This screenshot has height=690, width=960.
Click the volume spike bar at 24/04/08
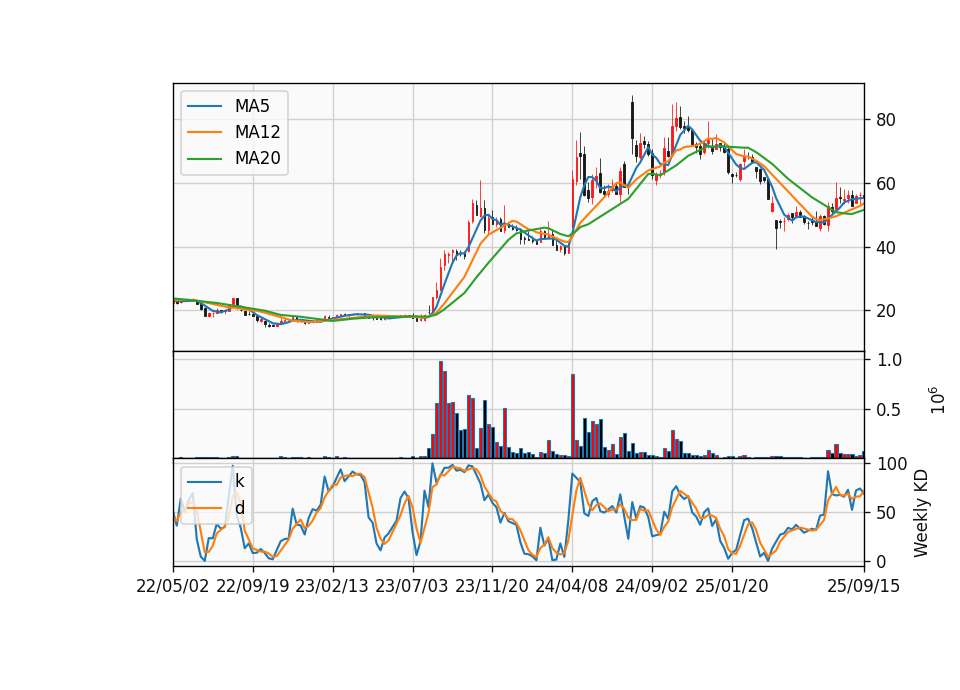(573, 416)
